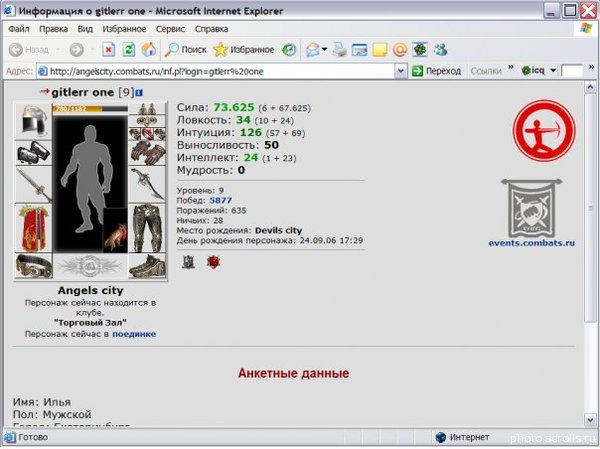
Task: Click the blue info icon beside gitlerr one
Action: click(139, 93)
